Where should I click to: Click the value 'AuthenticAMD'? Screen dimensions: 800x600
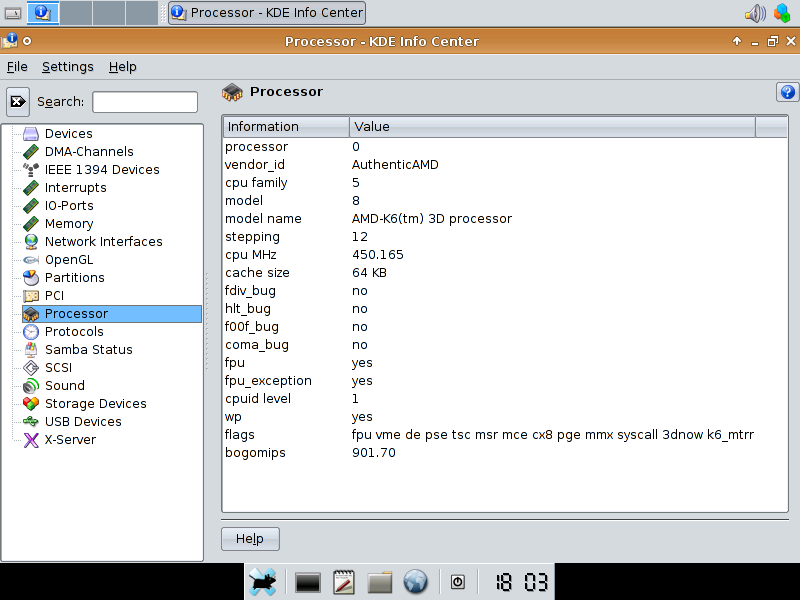pyautogui.click(x=395, y=165)
